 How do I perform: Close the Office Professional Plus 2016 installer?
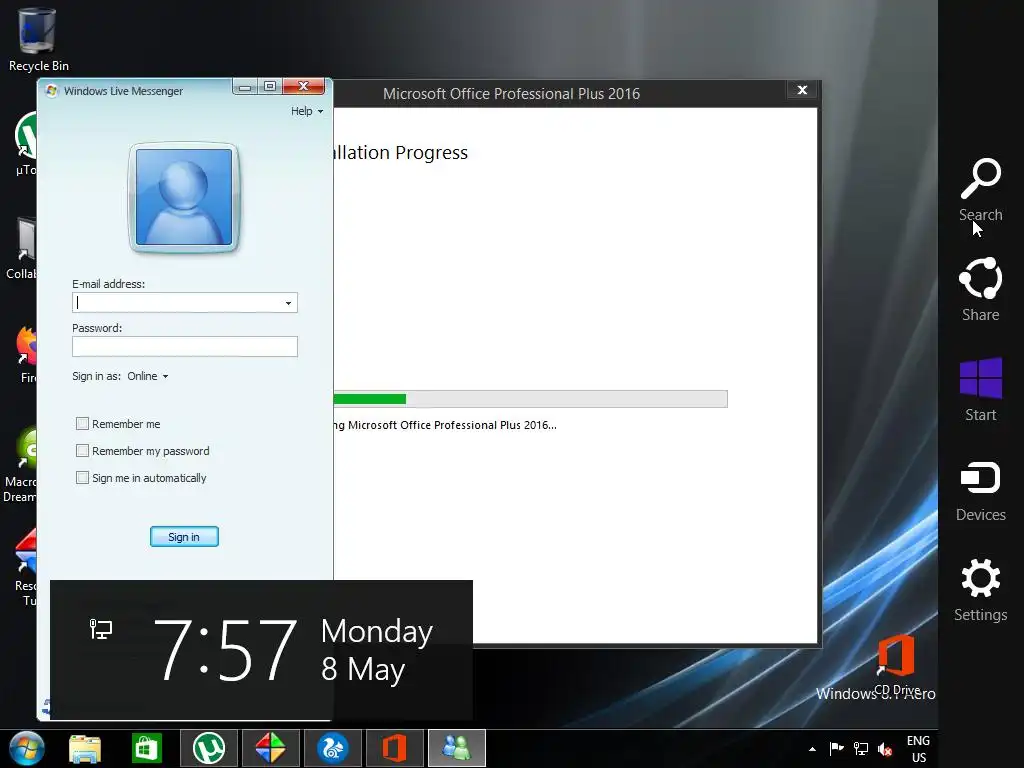803,90
